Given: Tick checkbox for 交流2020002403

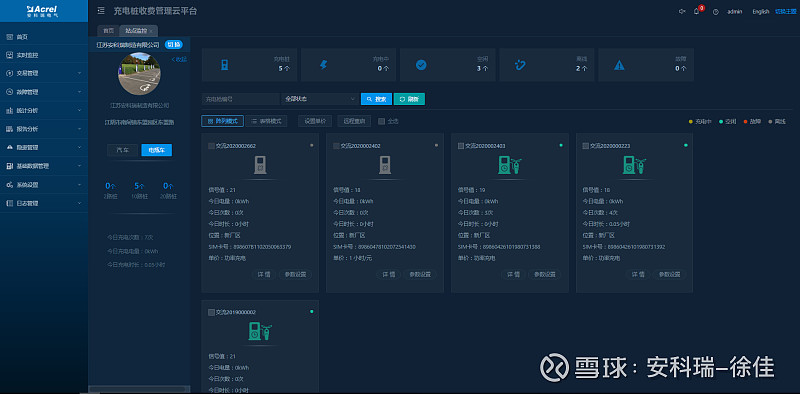Looking at the screenshot, I should tap(461, 146).
